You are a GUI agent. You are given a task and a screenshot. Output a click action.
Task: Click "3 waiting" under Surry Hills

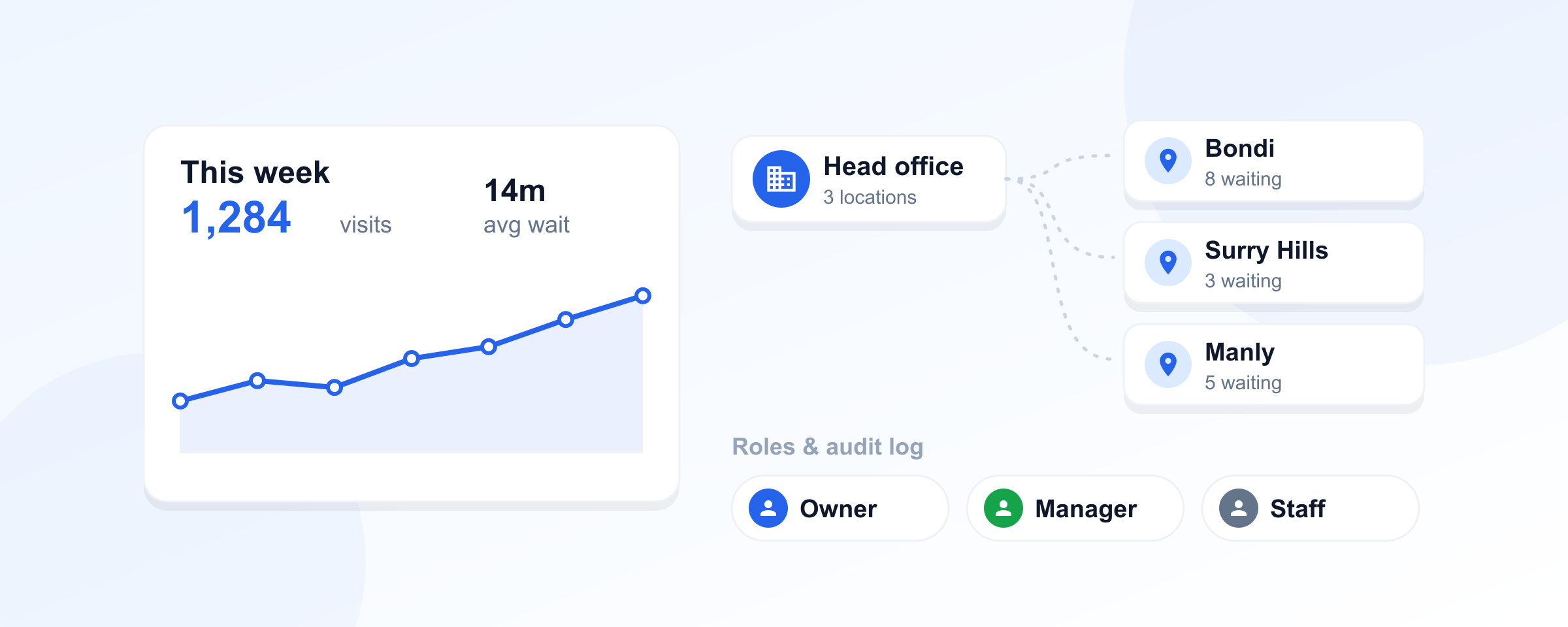click(x=1243, y=281)
